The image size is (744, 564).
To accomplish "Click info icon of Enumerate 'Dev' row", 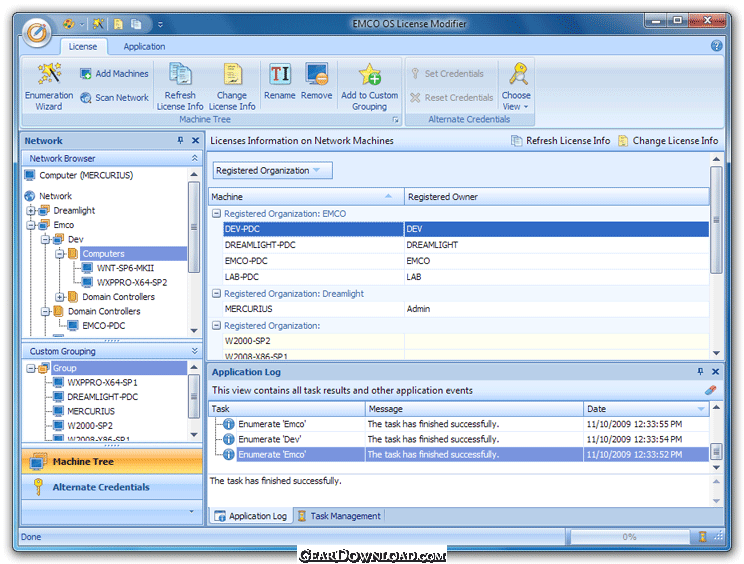I will 229,439.
